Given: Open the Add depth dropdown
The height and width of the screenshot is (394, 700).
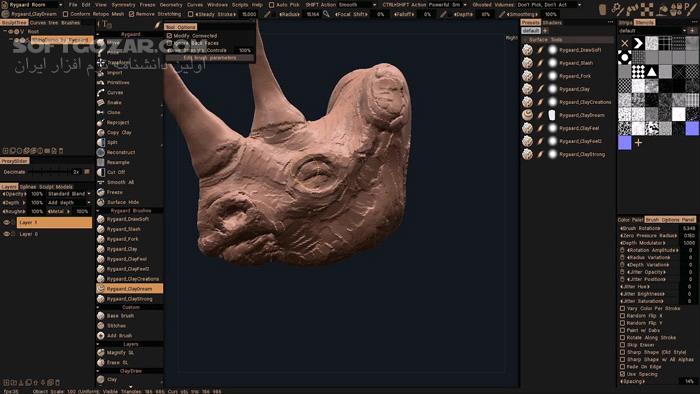Looking at the screenshot, I should click(69, 203).
